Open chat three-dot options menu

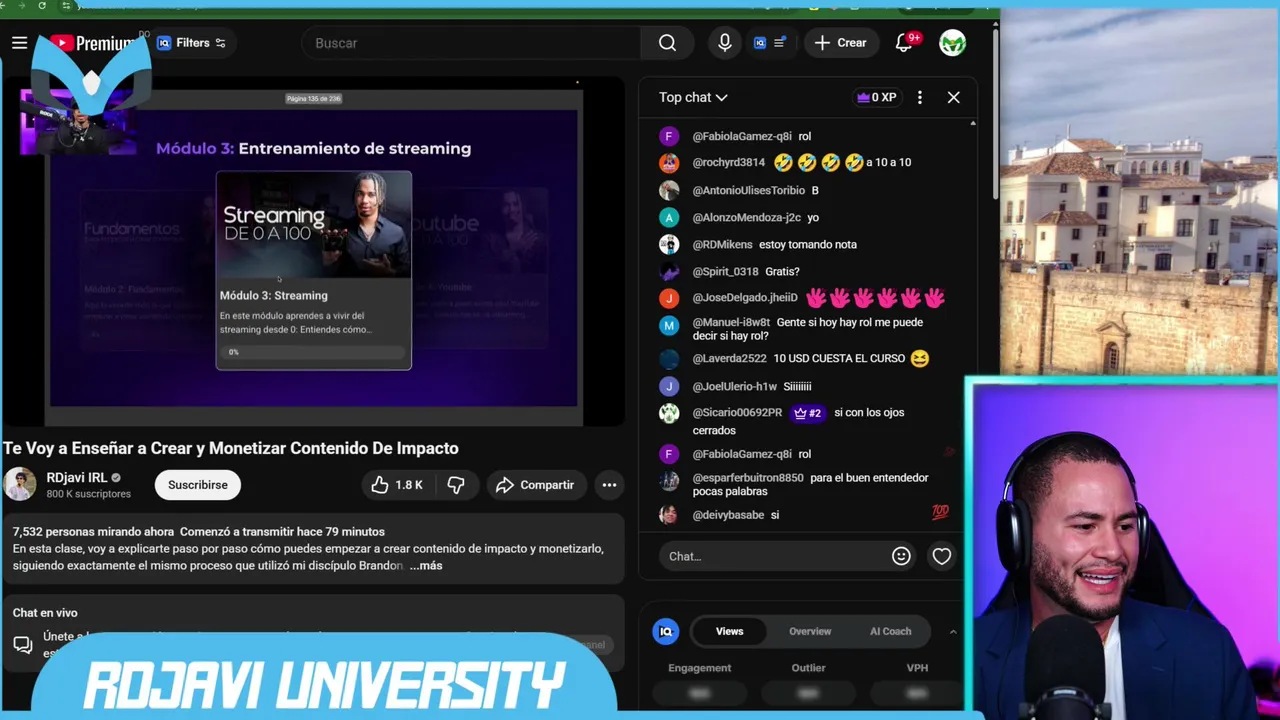pos(920,97)
